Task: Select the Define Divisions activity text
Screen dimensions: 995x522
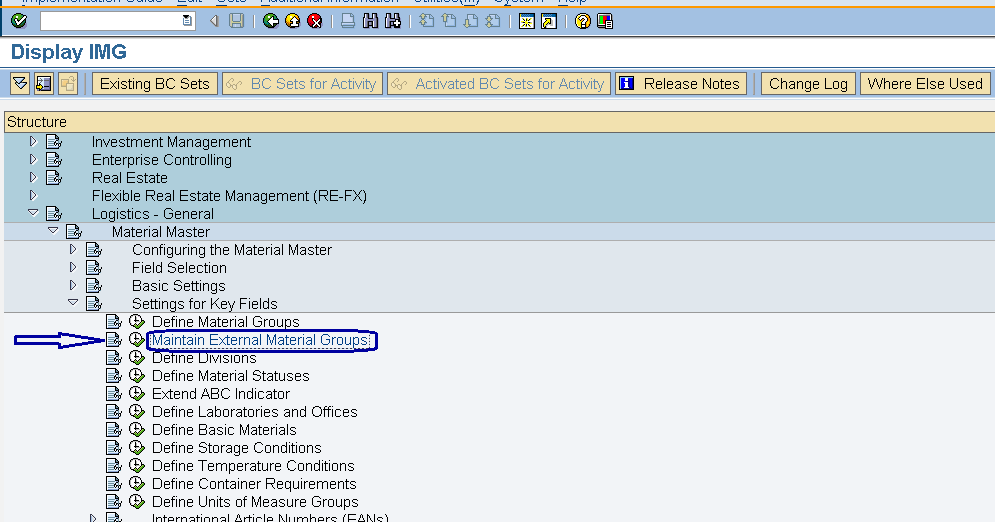Action: coord(204,358)
